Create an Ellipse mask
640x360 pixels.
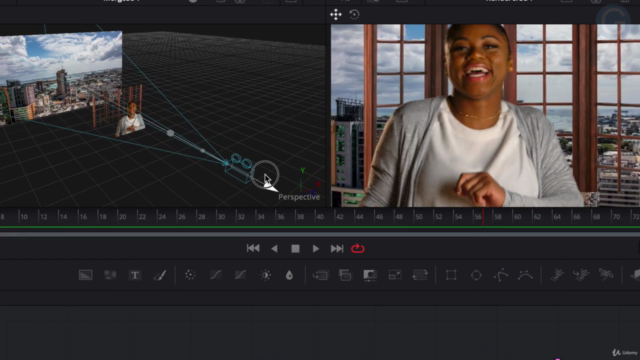pyautogui.click(x=476, y=275)
